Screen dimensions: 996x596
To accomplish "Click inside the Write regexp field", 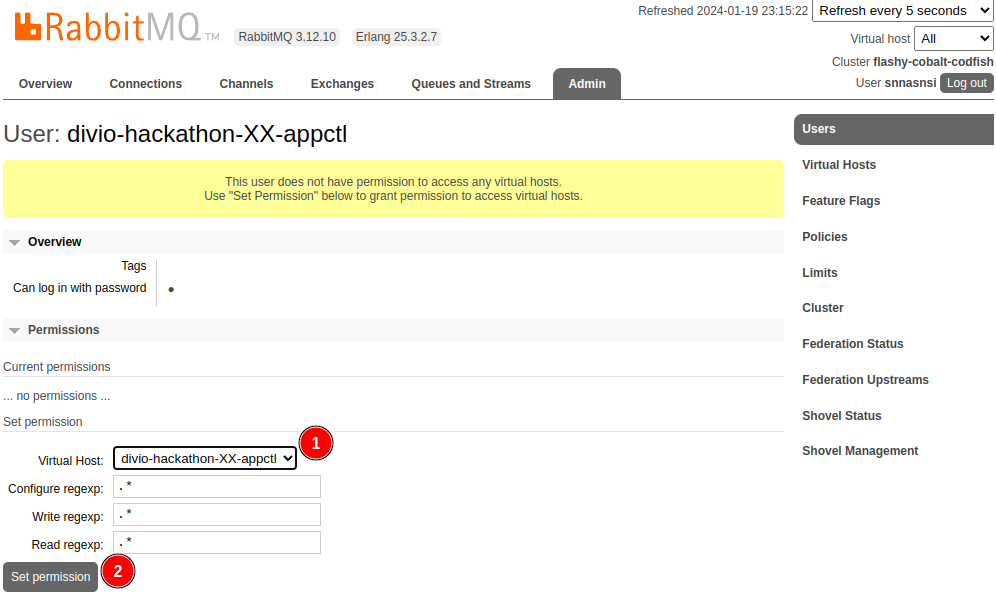I will click(216, 514).
